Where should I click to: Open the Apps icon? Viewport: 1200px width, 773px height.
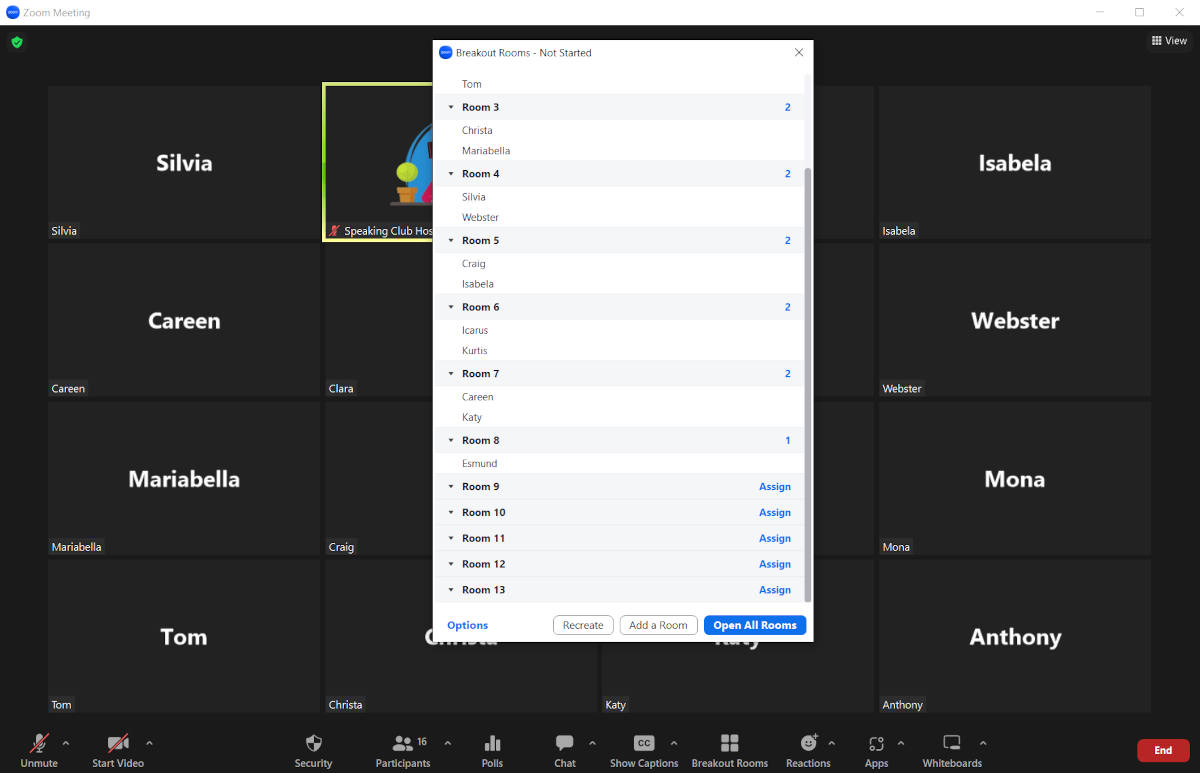click(877, 743)
